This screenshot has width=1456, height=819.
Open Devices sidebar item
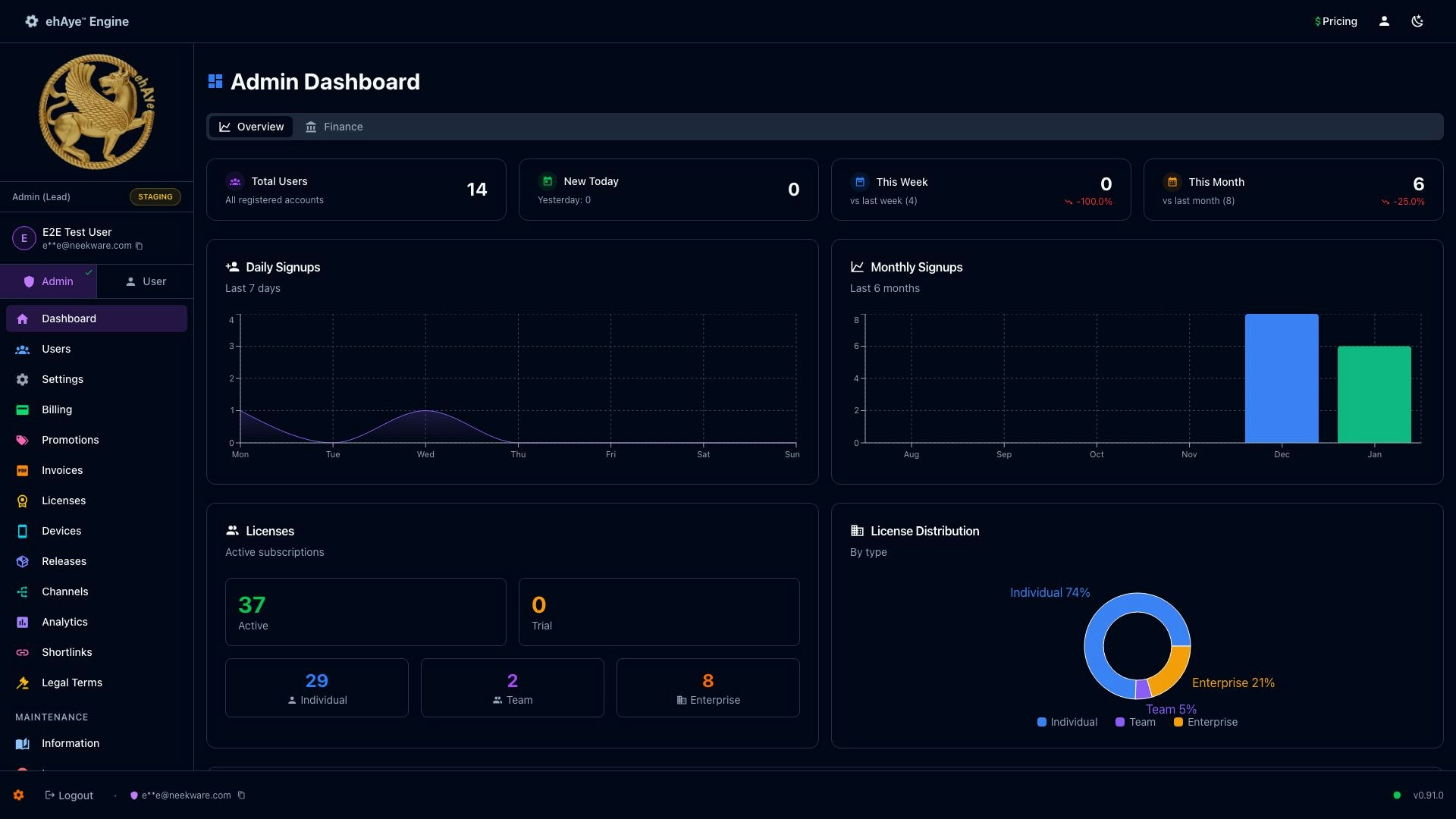click(61, 531)
